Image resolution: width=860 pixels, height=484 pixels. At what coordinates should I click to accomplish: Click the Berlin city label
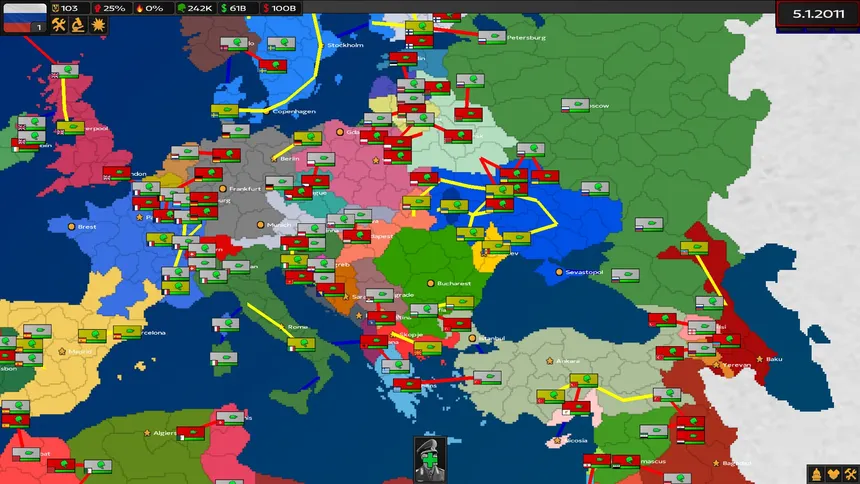290,159
